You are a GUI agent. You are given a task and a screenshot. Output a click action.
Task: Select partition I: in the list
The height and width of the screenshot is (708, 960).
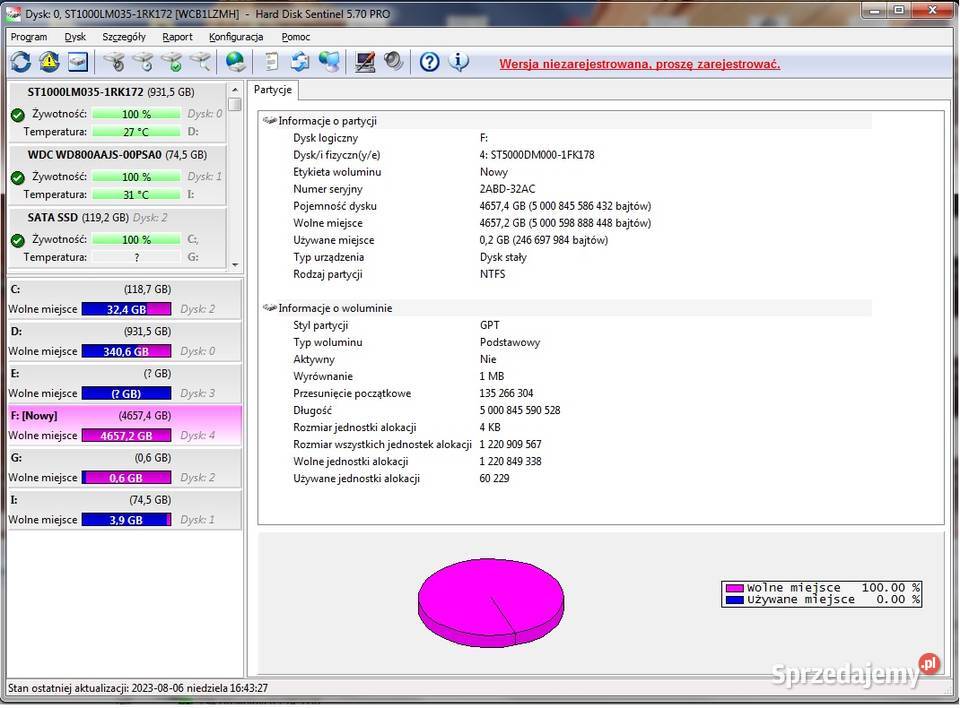124,510
